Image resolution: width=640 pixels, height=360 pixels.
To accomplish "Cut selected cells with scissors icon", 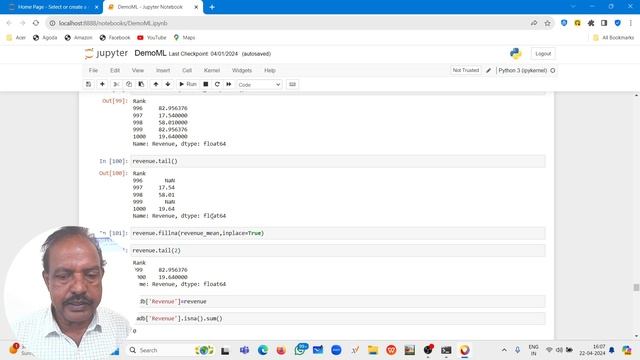I will tap(116, 84).
